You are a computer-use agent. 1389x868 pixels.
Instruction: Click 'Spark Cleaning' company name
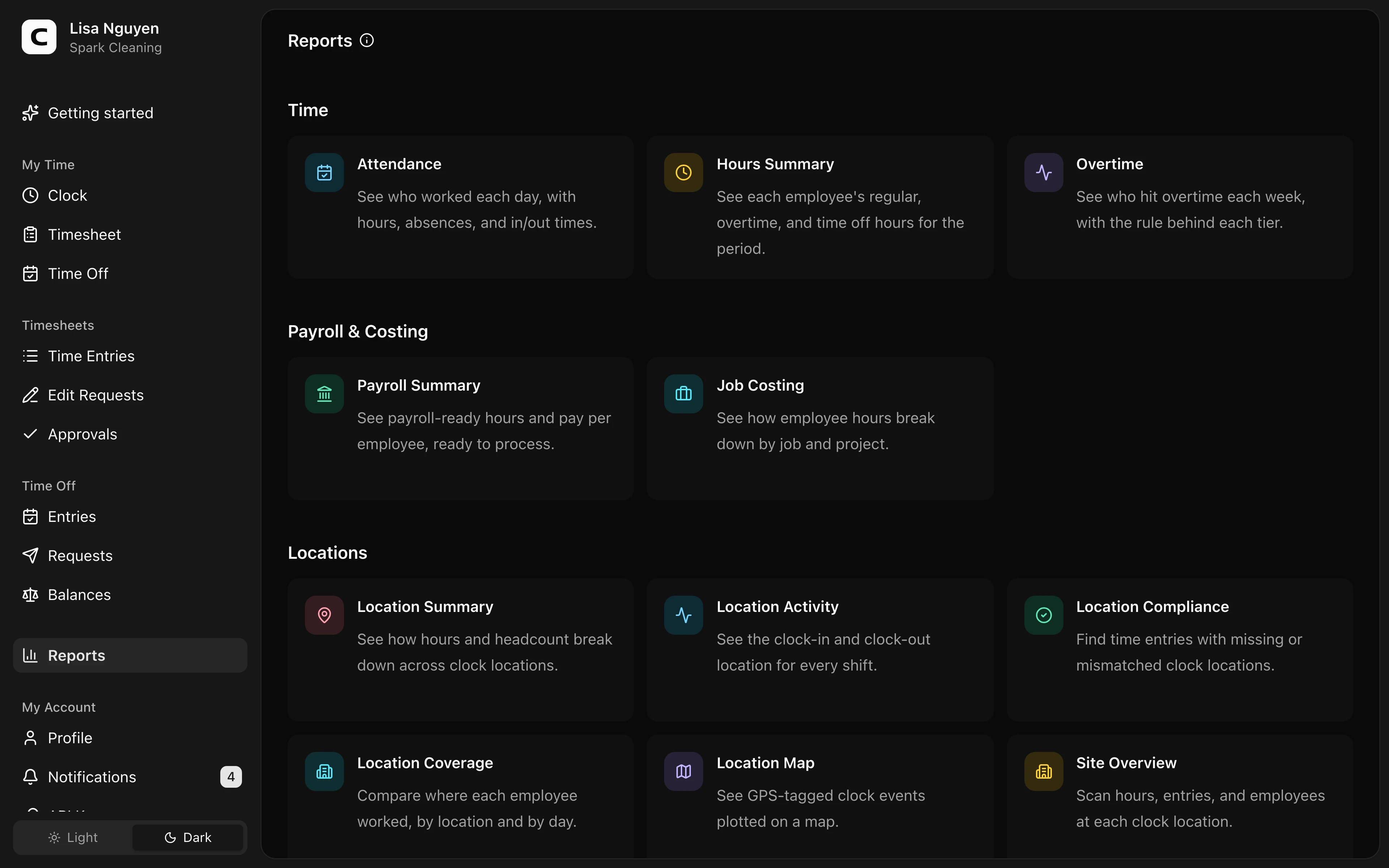(115, 48)
